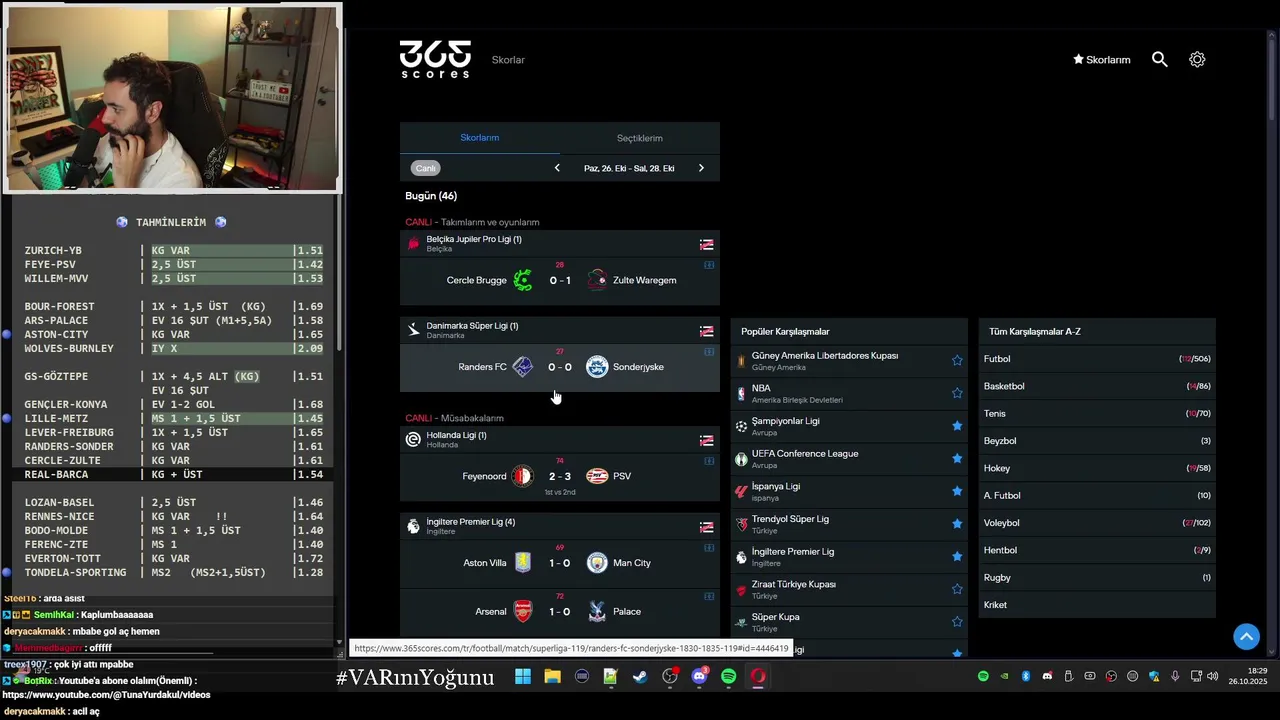Click the Zulte Waregem team crest
Viewport: 1280px width, 720px height.
597,280
